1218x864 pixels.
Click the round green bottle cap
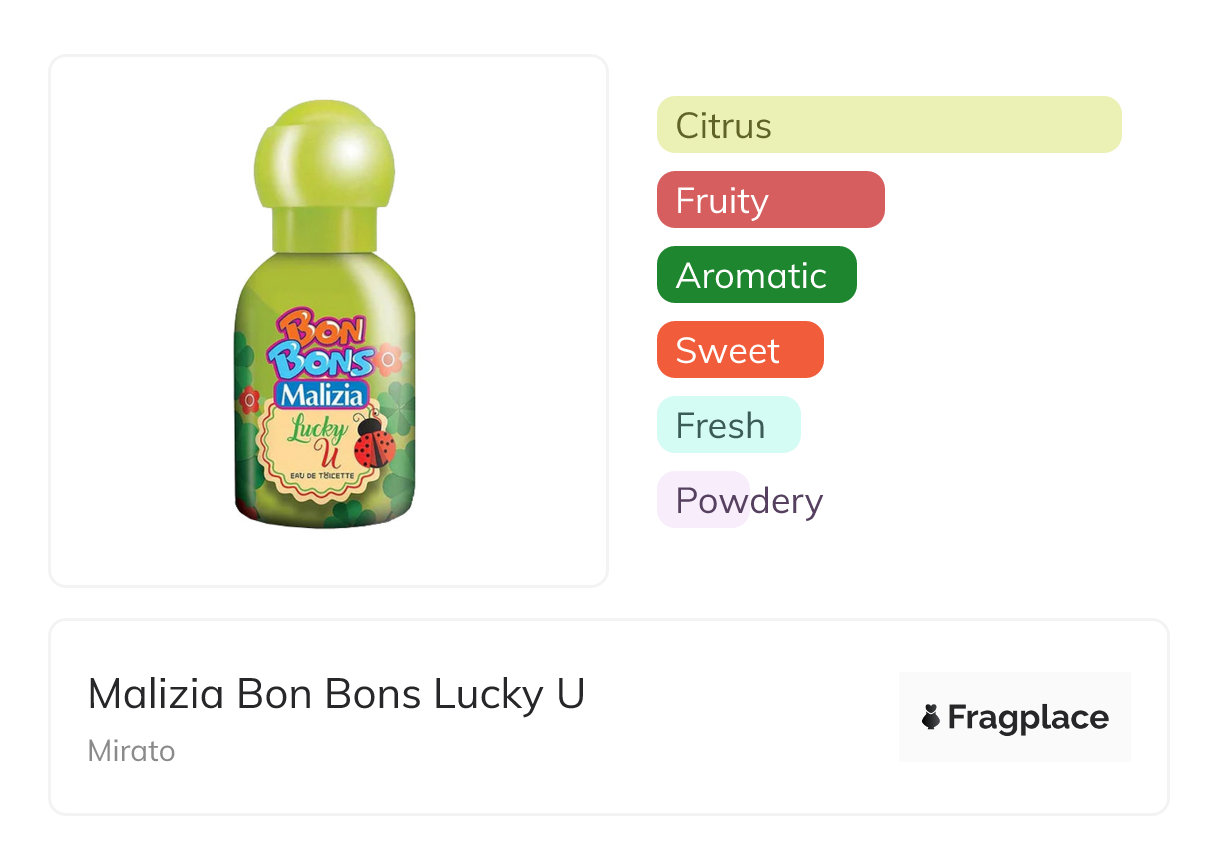click(x=324, y=153)
